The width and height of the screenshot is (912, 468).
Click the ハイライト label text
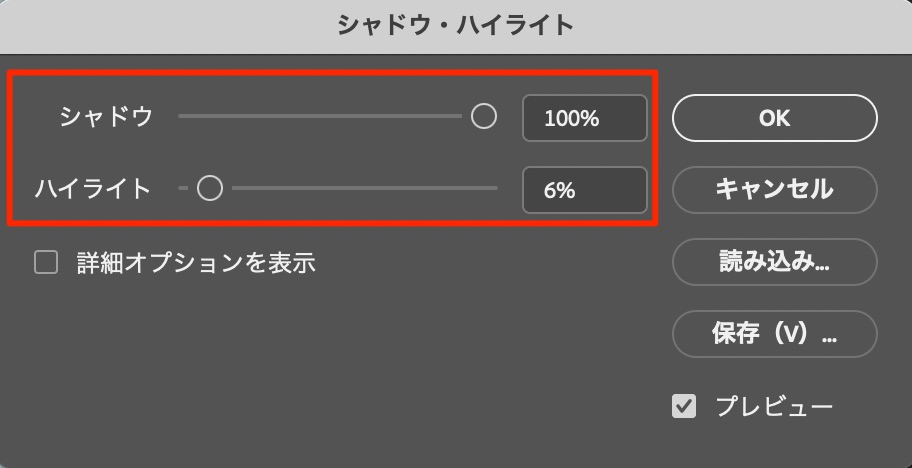tap(93, 188)
